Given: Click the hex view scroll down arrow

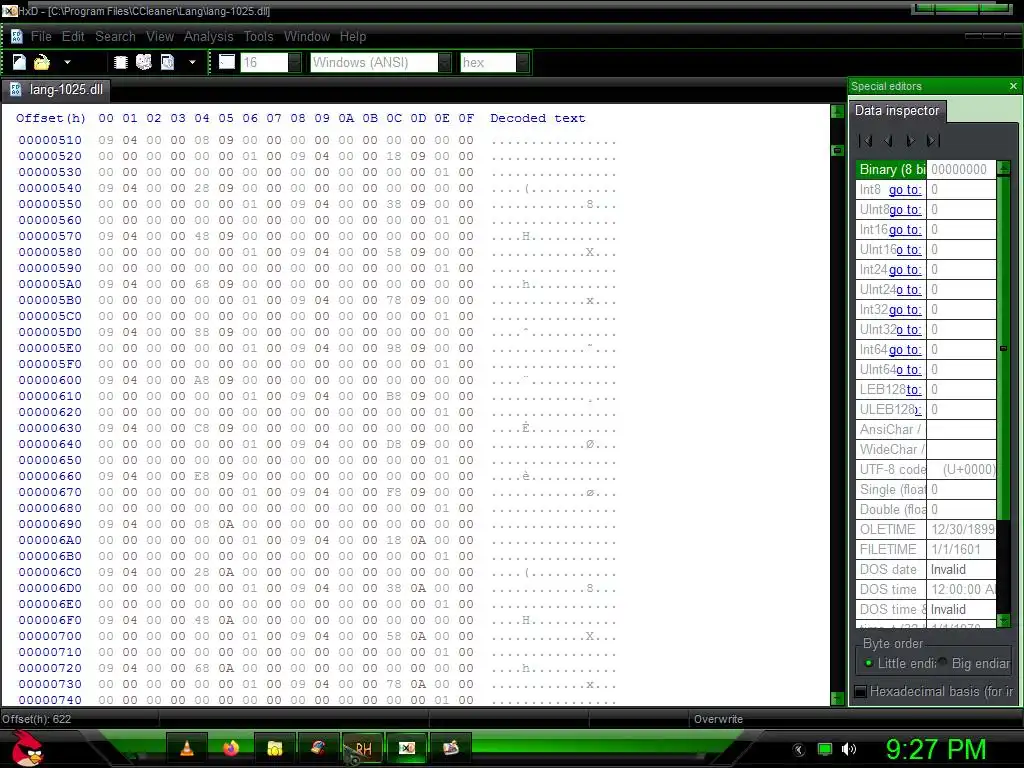Looking at the screenshot, I should click(837, 698).
